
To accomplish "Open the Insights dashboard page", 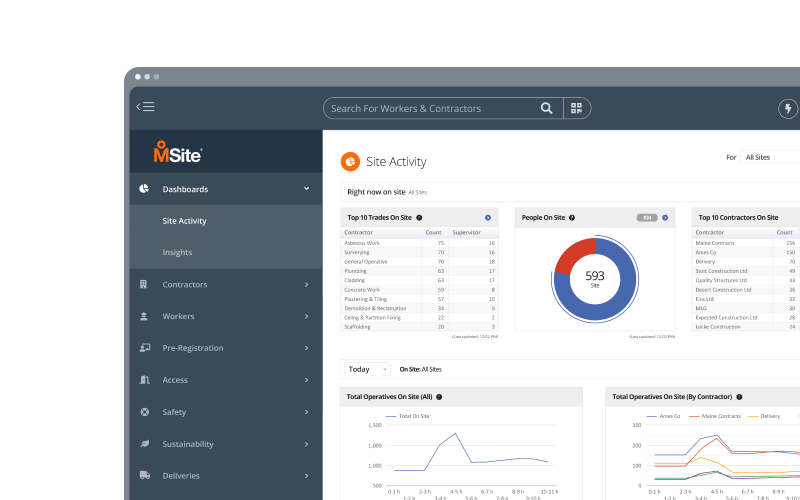I will click(x=178, y=253).
